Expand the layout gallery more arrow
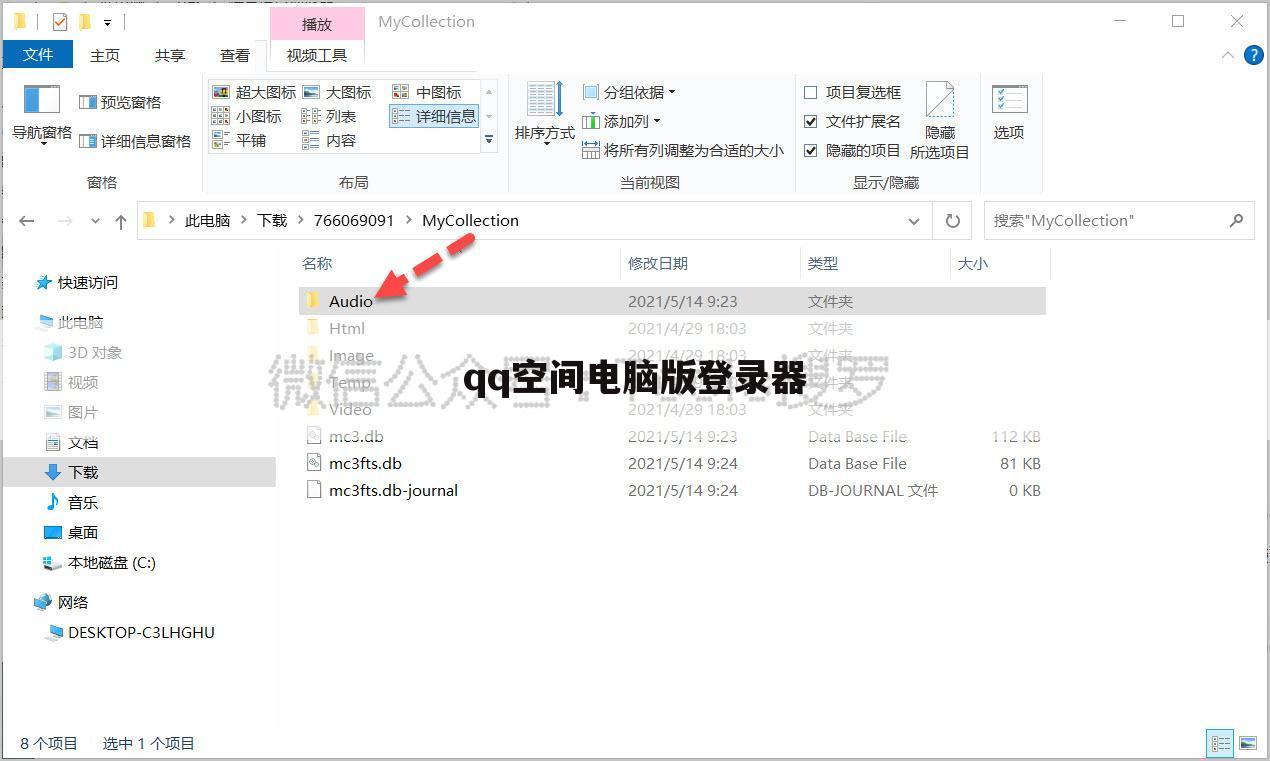The width and height of the screenshot is (1270, 761). tap(489, 140)
